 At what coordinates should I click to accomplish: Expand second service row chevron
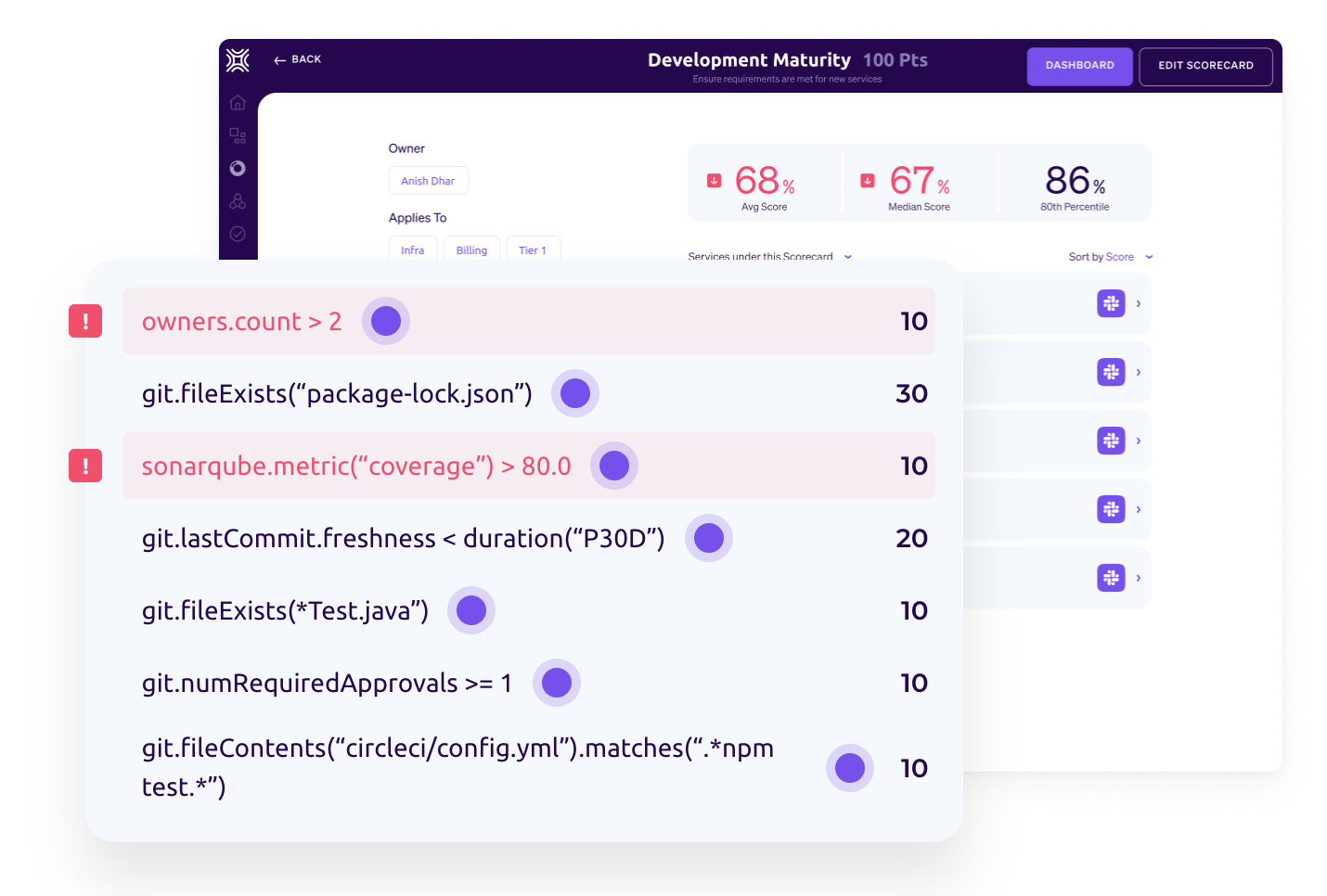coord(1139,372)
